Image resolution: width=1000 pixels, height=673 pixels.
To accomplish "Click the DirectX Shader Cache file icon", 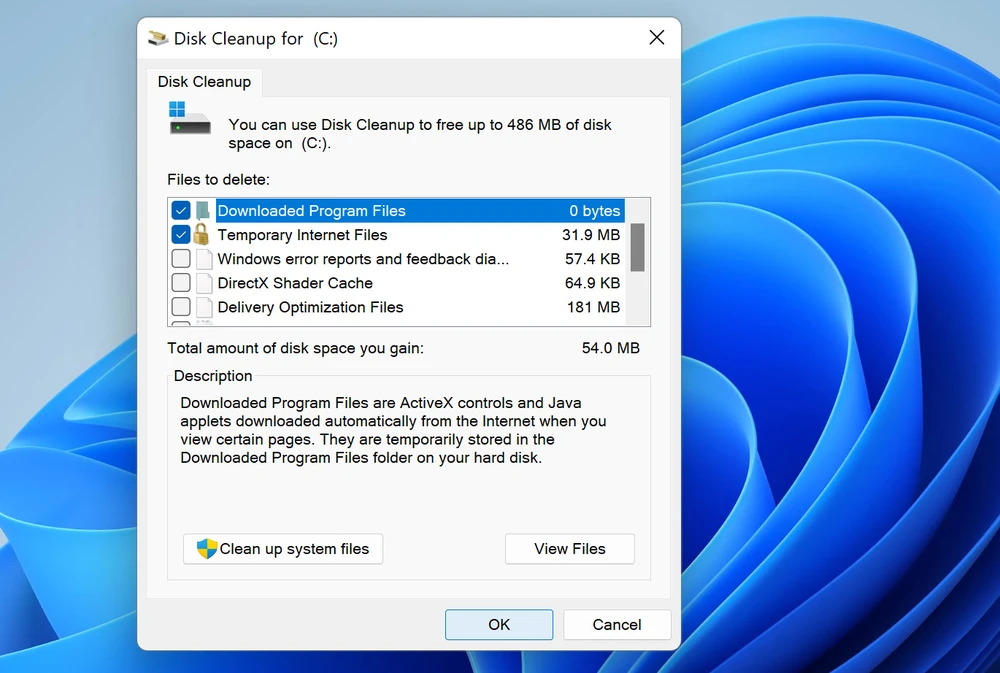I will point(203,283).
